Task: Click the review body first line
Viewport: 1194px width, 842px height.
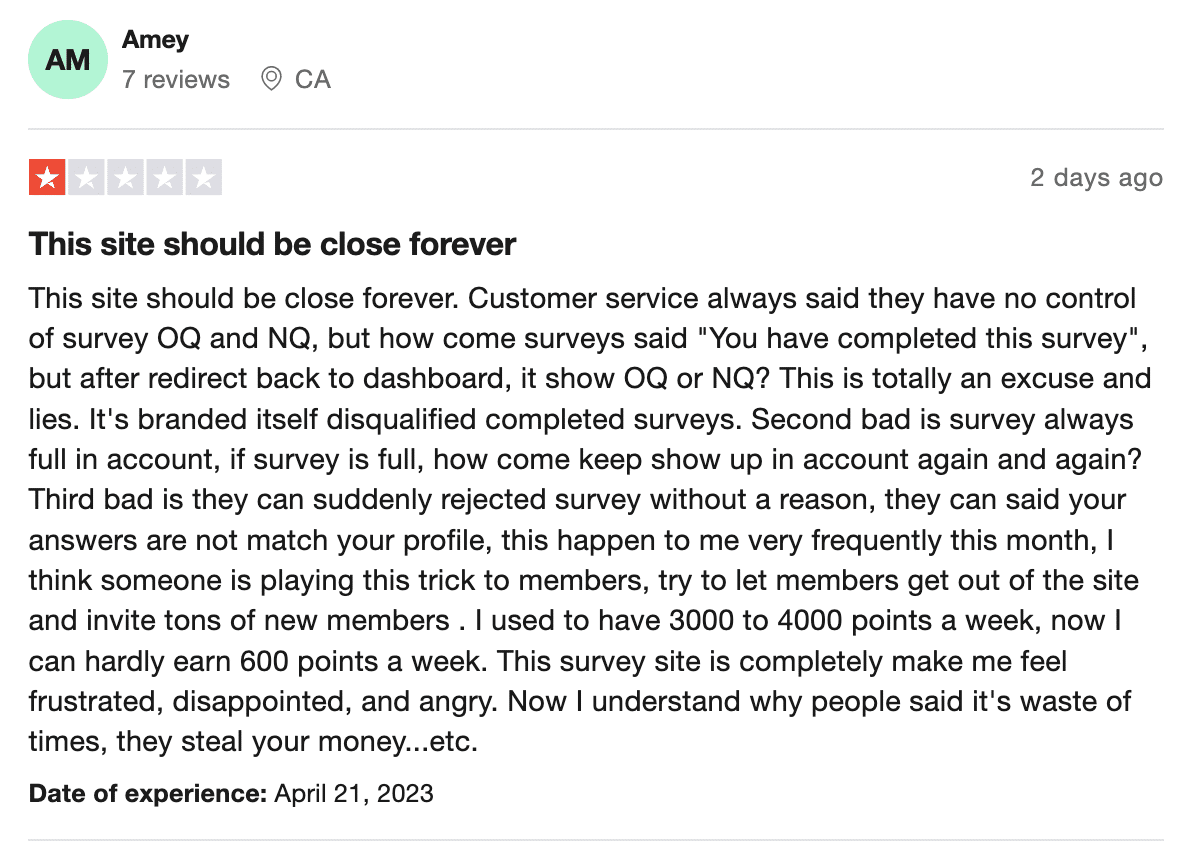Action: 583,298
